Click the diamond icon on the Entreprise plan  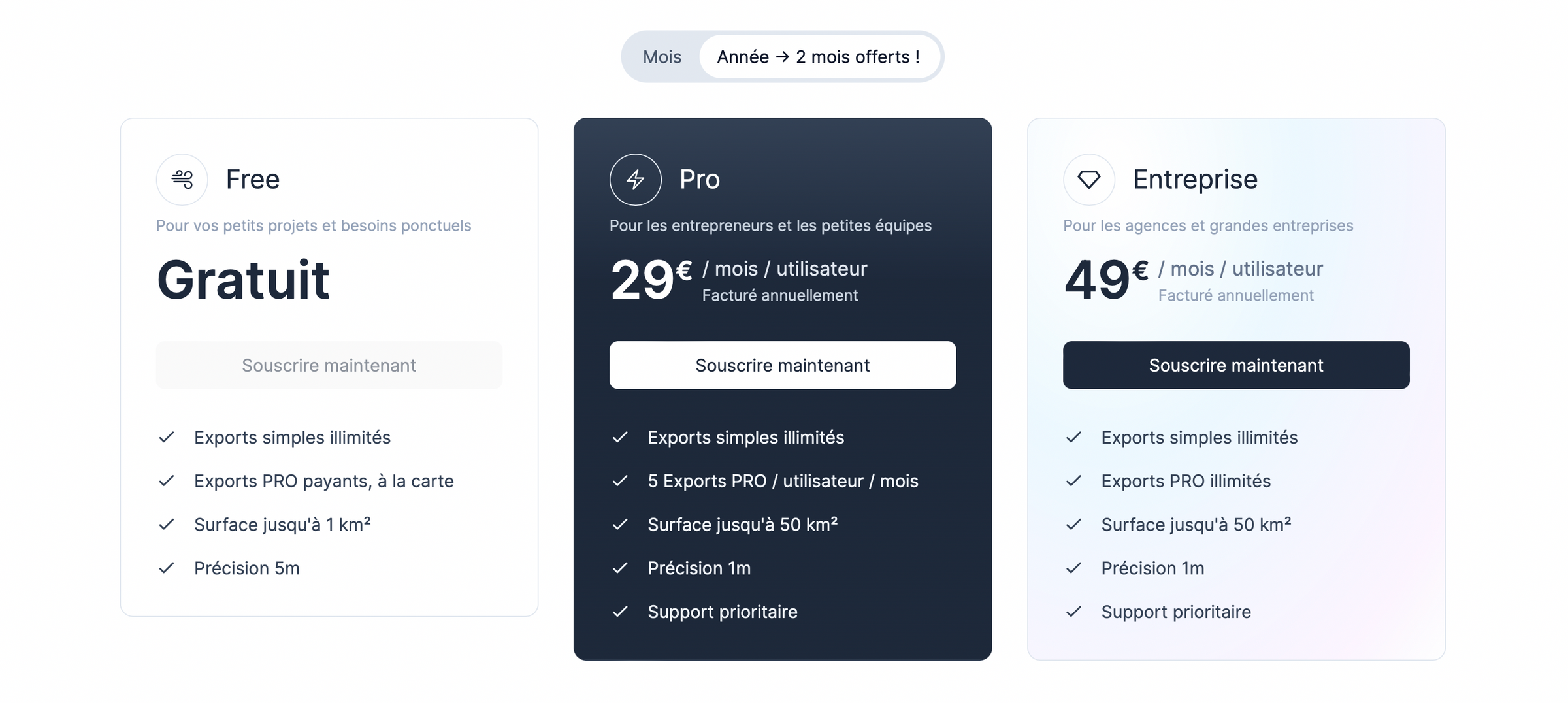click(x=1088, y=179)
